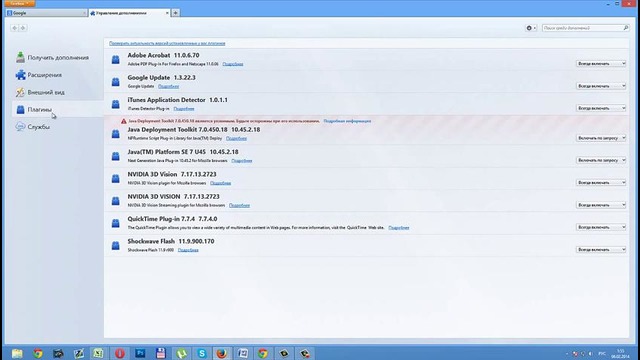Viewport: 640px width, 360px height.
Task: Open Подробнее link for Google Update
Action: point(168,87)
